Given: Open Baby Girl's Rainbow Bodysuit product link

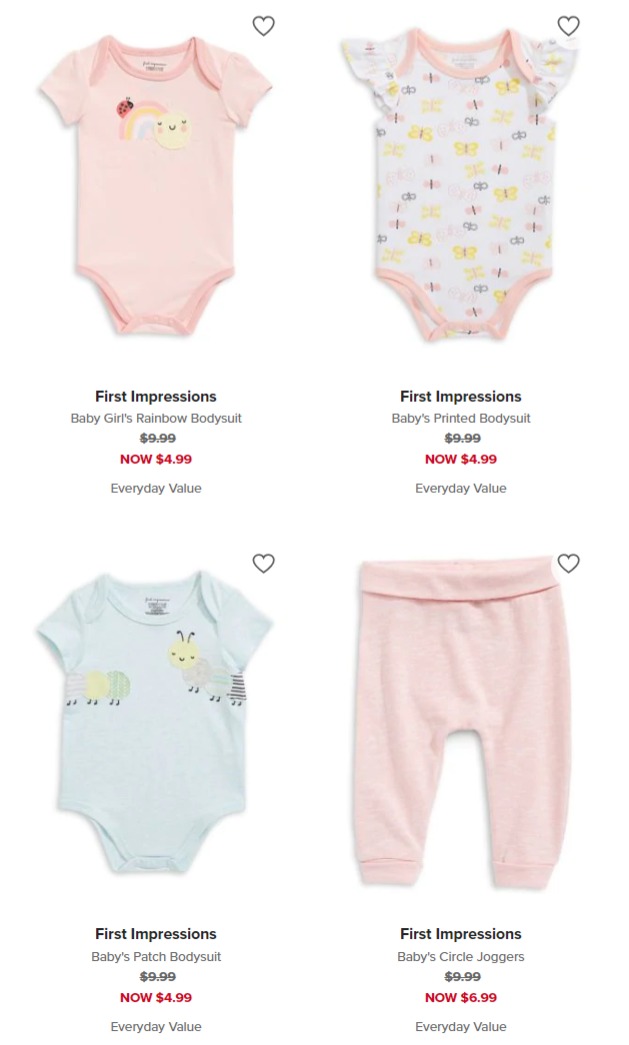Looking at the screenshot, I should [x=156, y=419].
